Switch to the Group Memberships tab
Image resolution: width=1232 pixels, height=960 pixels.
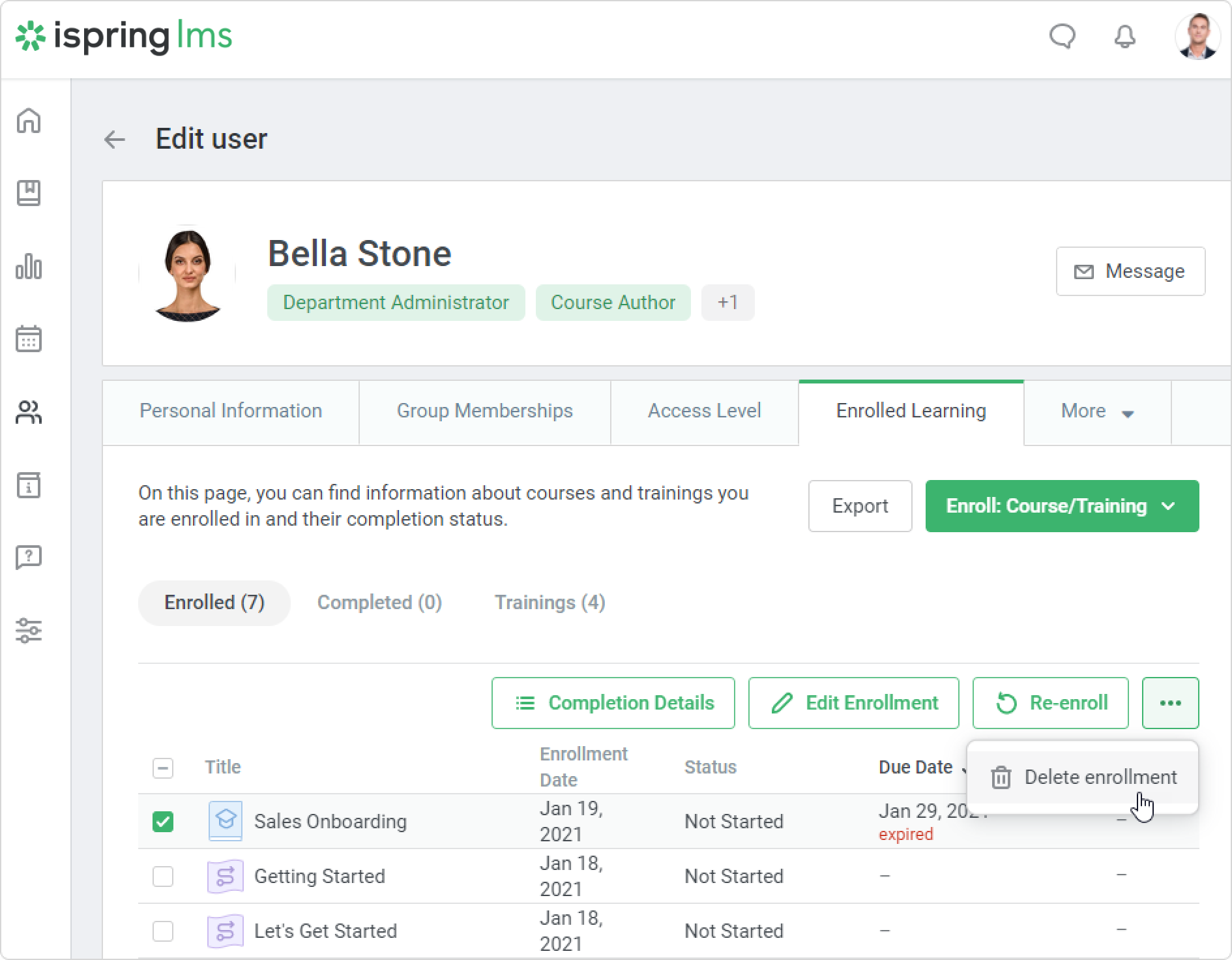484,411
